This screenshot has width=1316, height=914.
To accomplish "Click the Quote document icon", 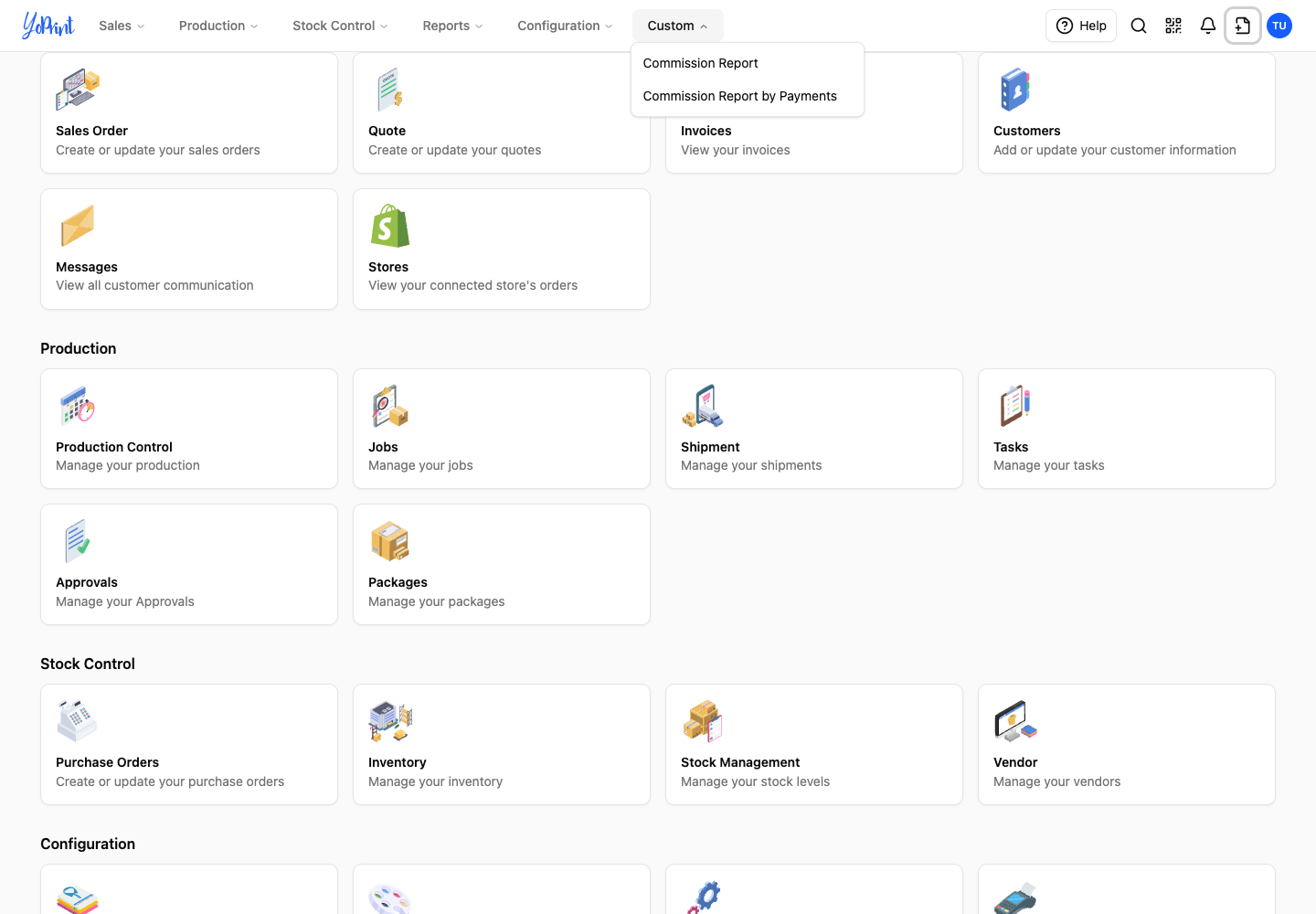I will [x=390, y=90].
